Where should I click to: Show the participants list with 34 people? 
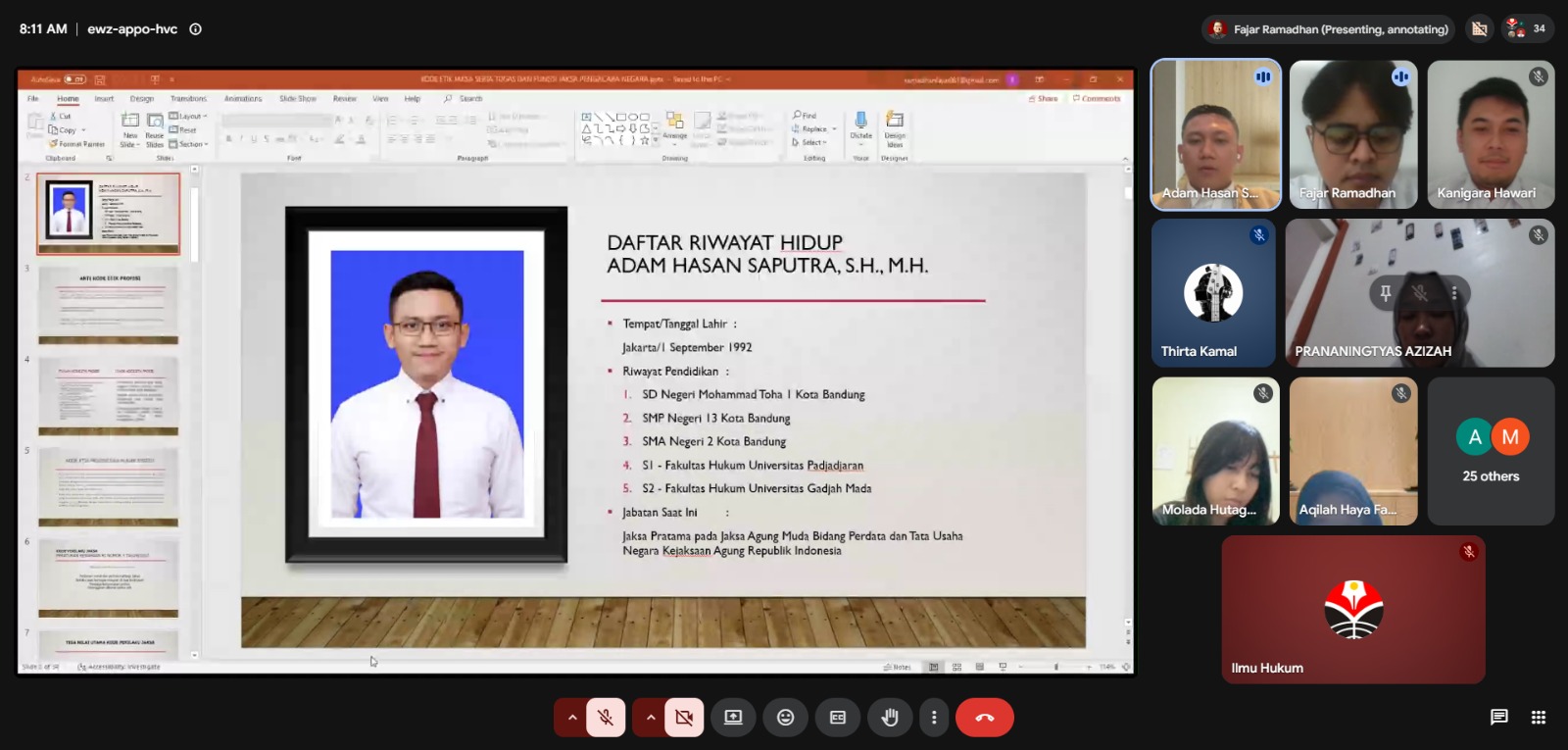point(1526,28)
